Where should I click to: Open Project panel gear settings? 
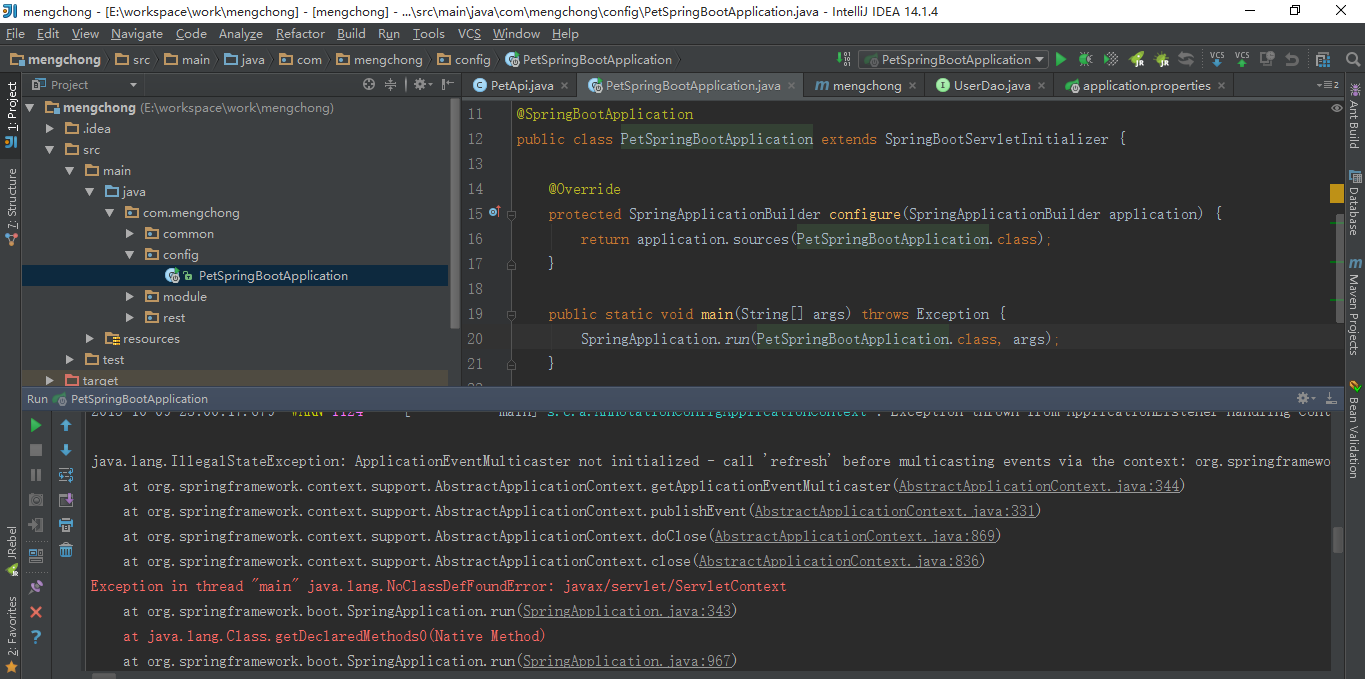pyautogui.click(x=422, y=85)
